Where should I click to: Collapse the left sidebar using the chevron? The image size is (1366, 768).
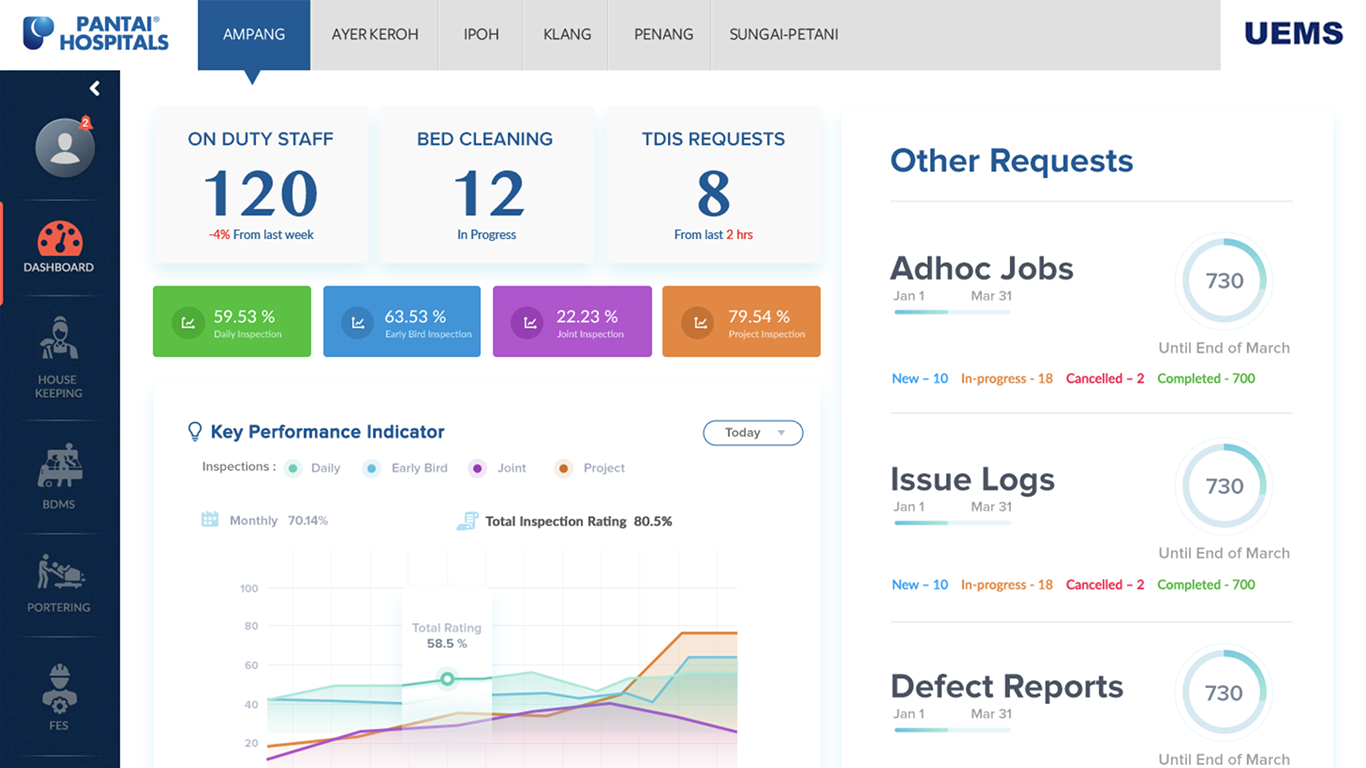coord(95,88)
